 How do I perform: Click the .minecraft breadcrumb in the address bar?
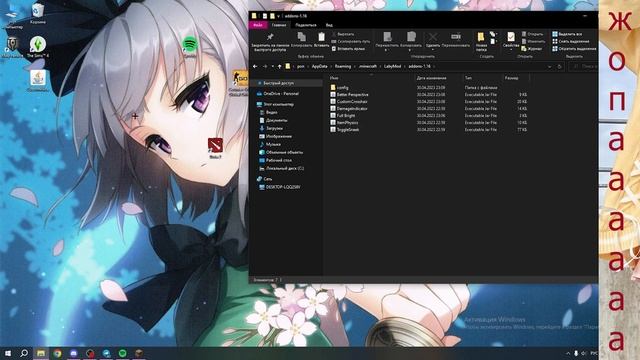point(367,66)
